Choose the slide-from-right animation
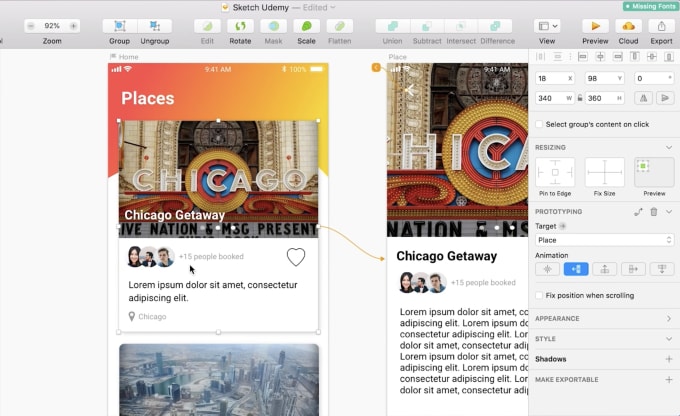This screenshot has height=416, width=680. tap(576, 269)
